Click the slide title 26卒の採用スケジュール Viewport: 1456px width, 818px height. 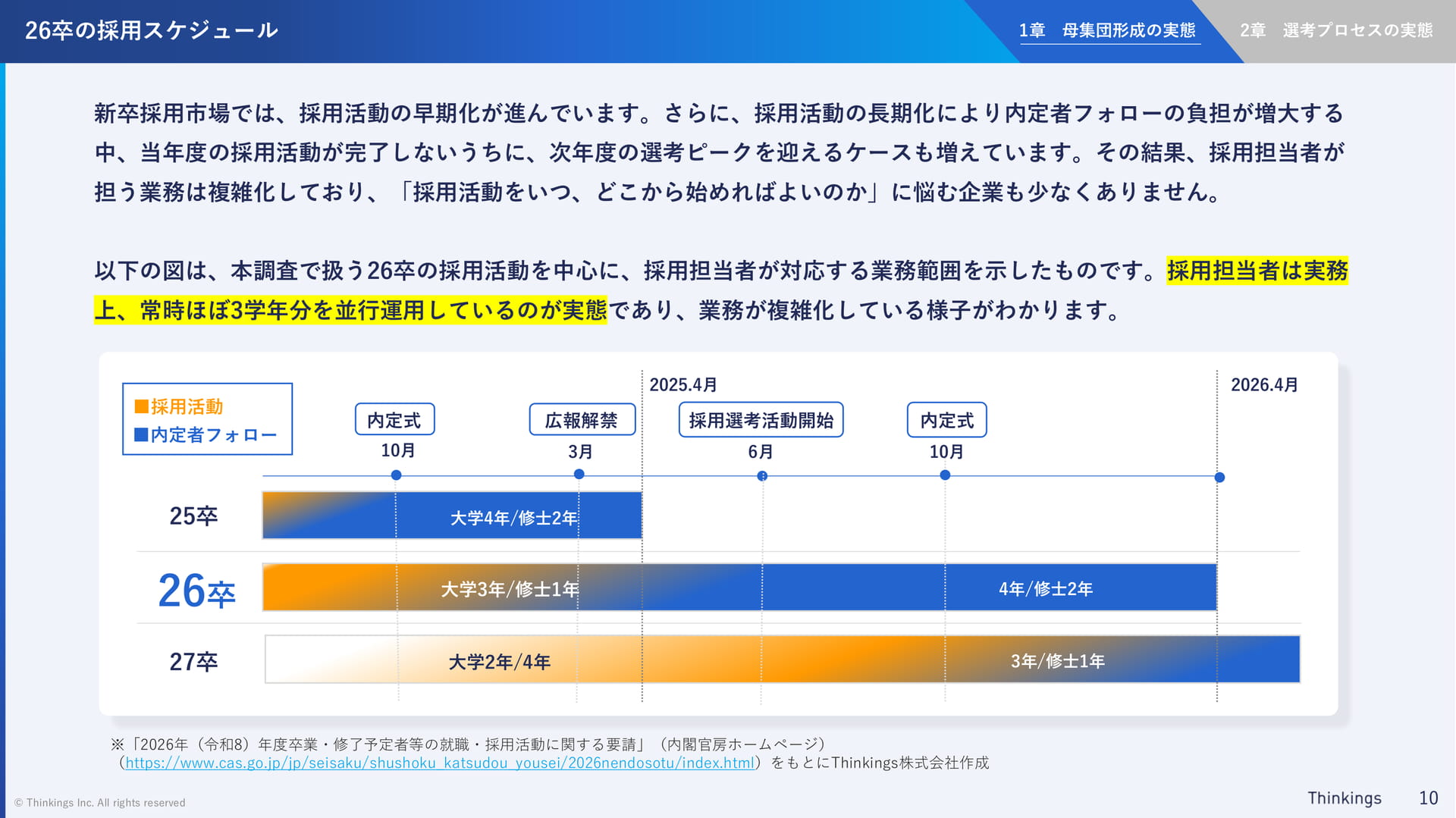click(152, 30)
